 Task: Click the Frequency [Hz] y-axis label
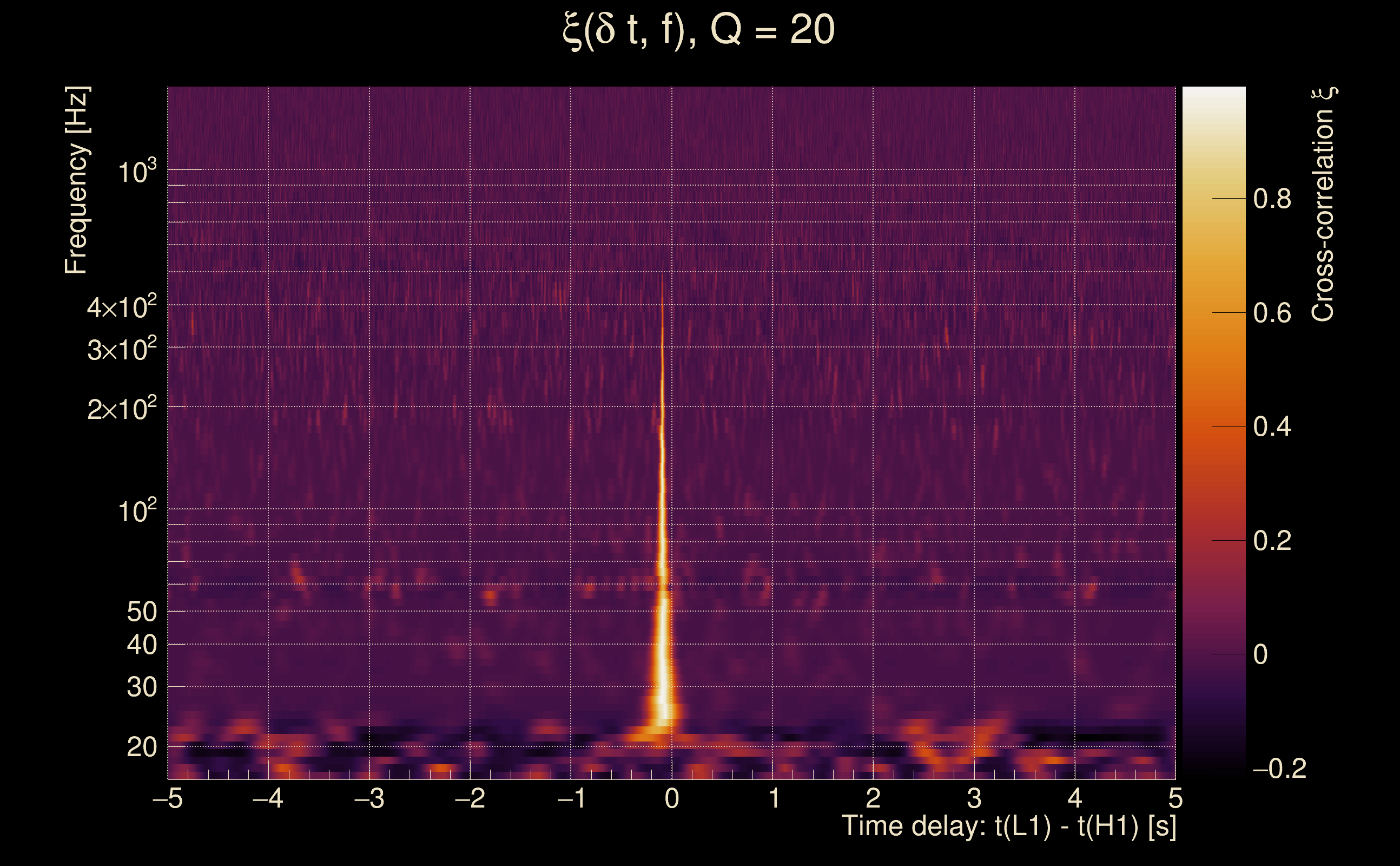pyautogui.click(x=77, y=180)
